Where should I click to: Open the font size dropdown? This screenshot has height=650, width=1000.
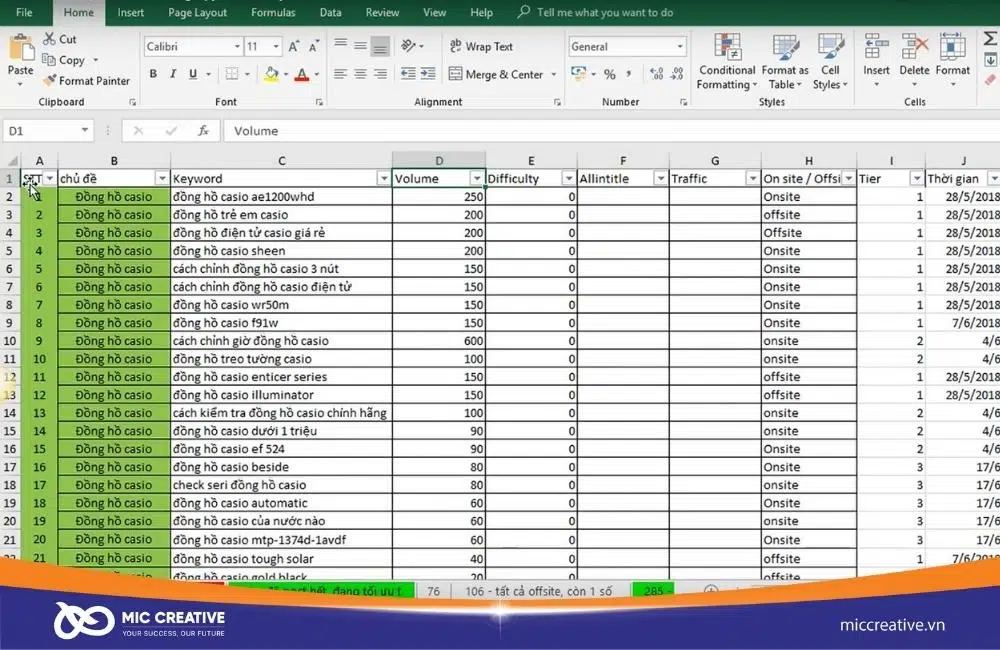click(x=276, y=47)
